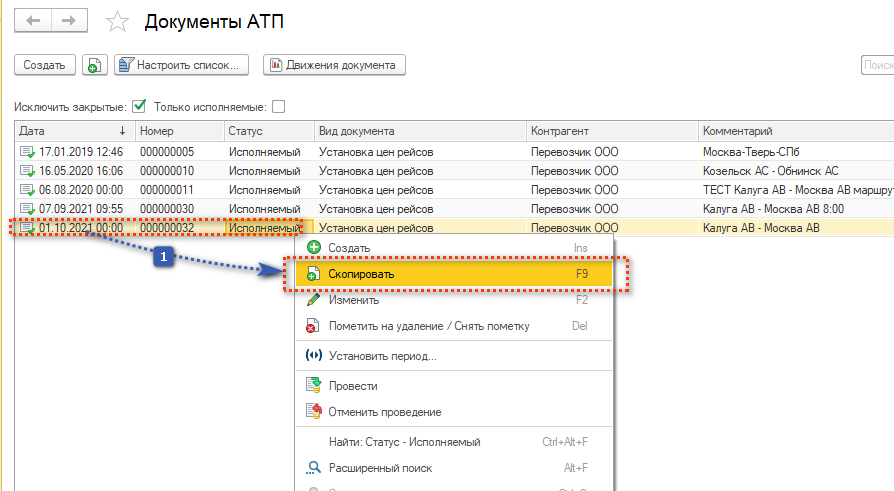Screen dimensions: 894x491
Task: Uncheck the Исключить закрытые checkbox
Action: [x=139, y=107]
